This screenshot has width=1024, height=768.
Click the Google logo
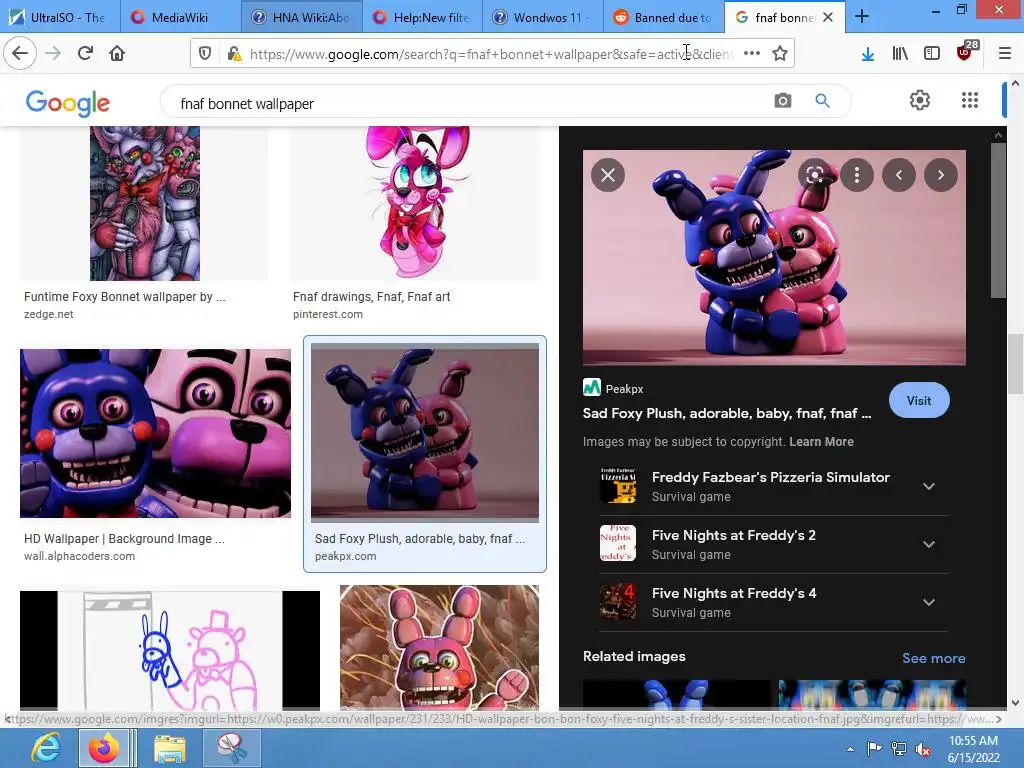[68, 103]
